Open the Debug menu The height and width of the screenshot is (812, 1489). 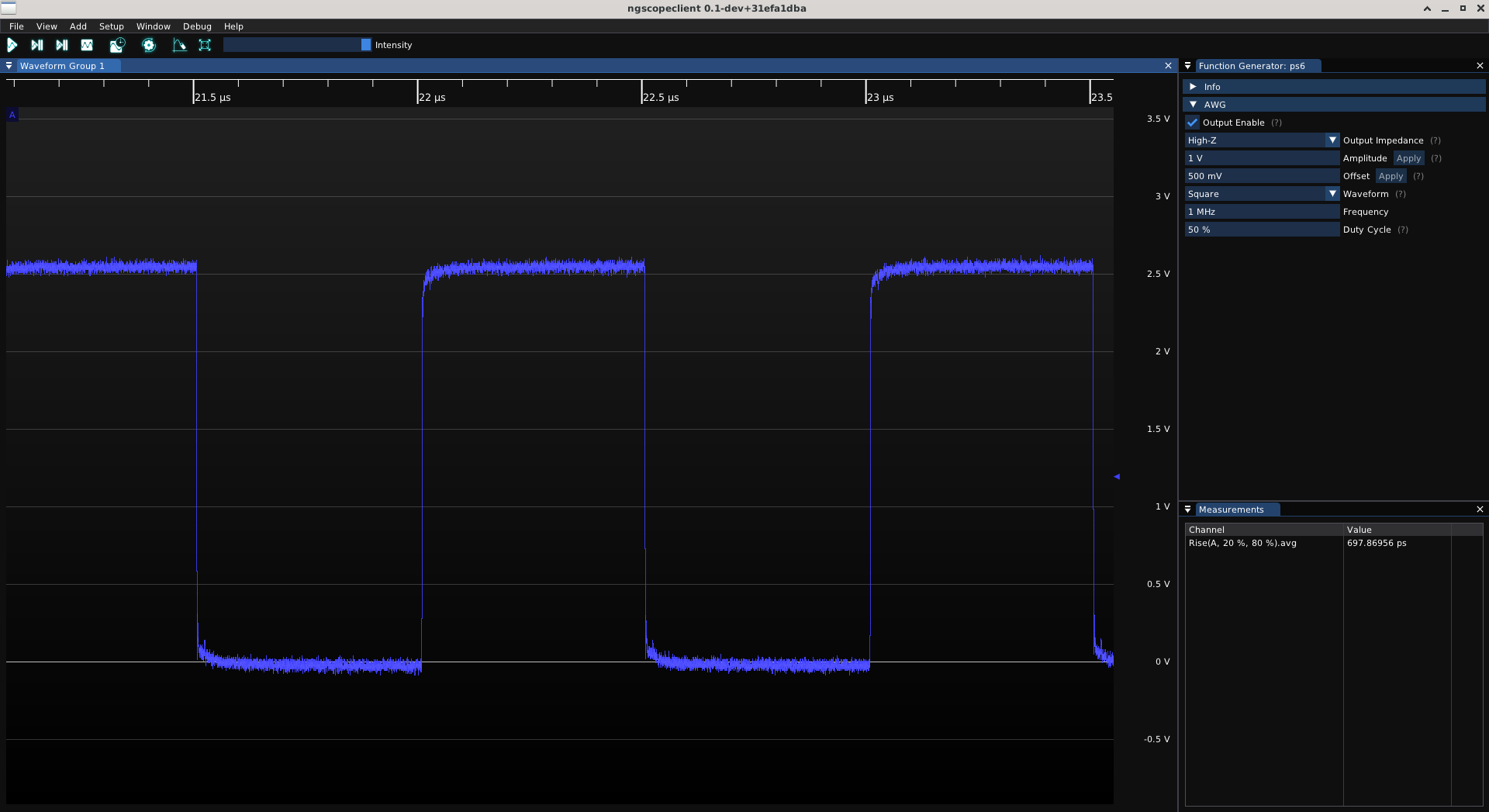[x=197, y=26]
